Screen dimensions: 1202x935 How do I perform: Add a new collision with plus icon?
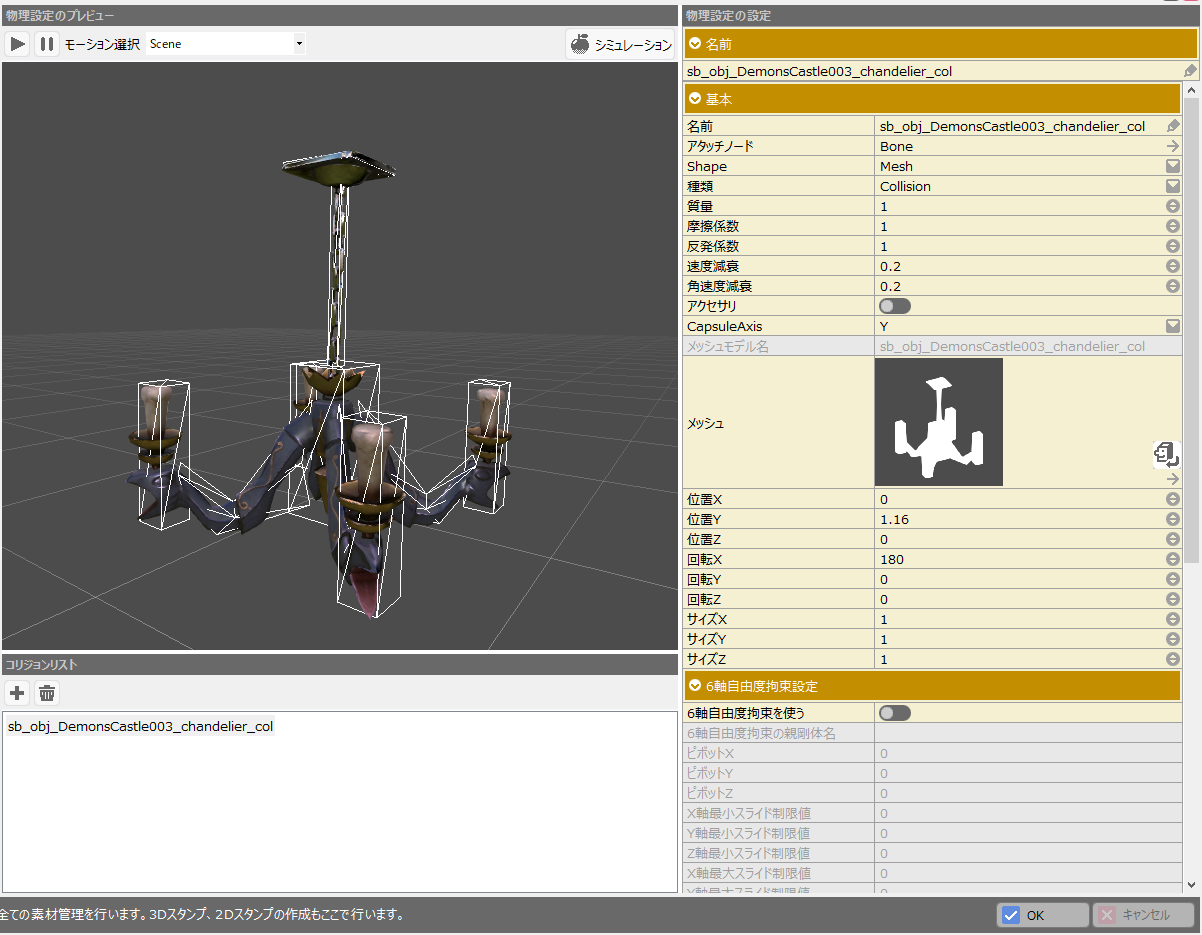pos(17,693)
